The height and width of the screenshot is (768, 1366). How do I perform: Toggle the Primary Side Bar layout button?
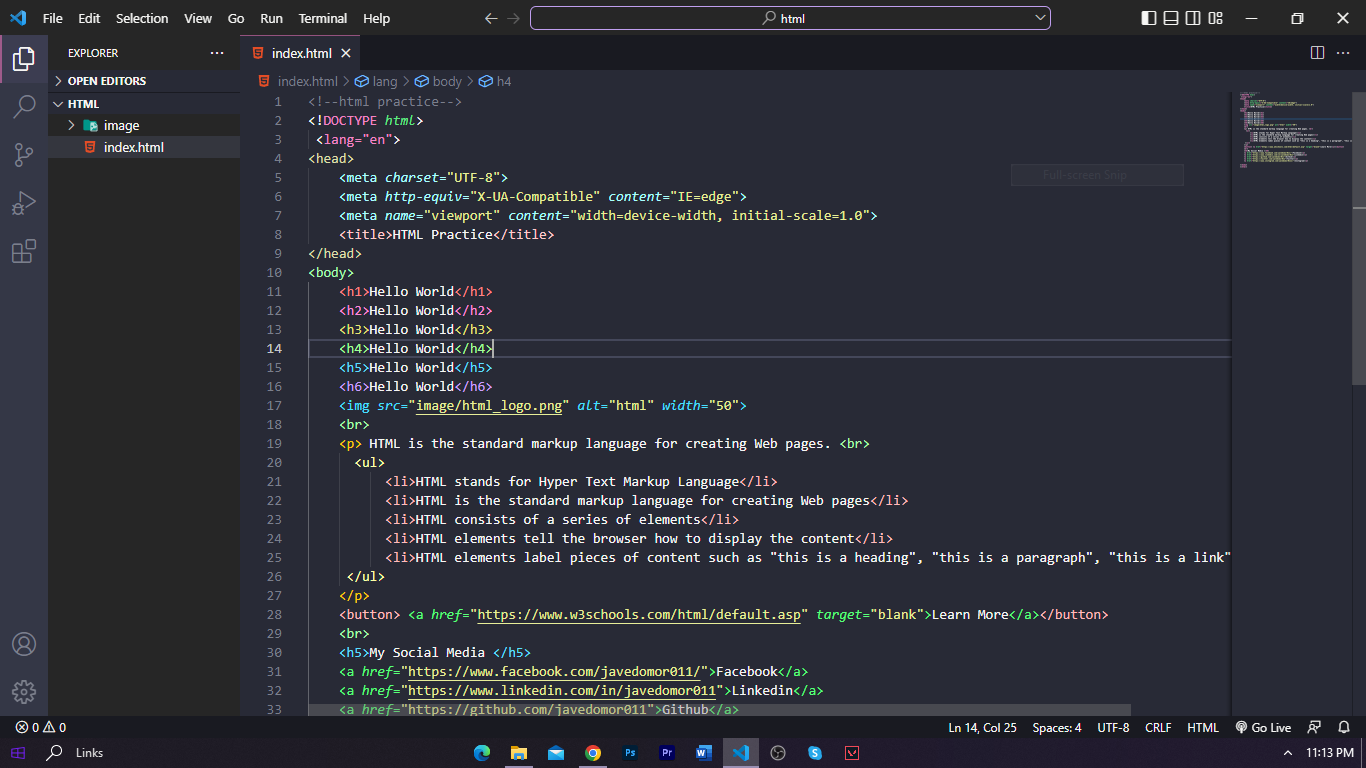coord(1148,18)
